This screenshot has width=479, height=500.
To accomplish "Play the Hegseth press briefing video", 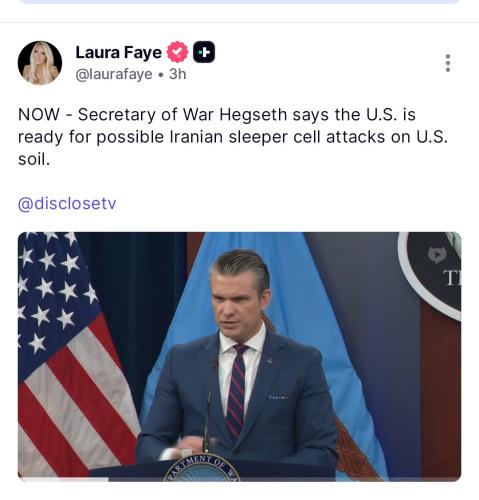I will [239, 357].
